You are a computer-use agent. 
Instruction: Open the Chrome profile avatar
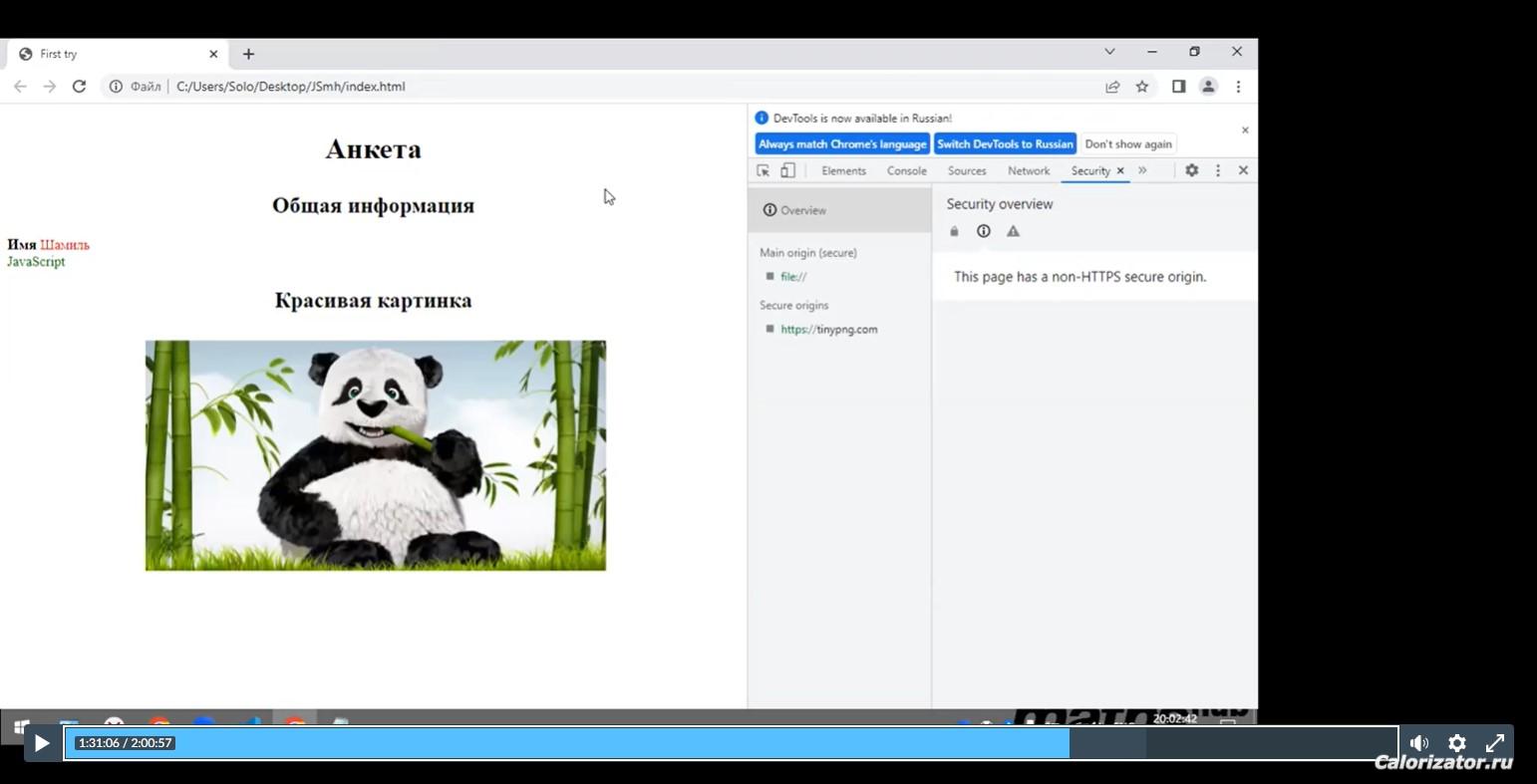coord(1208,87)
